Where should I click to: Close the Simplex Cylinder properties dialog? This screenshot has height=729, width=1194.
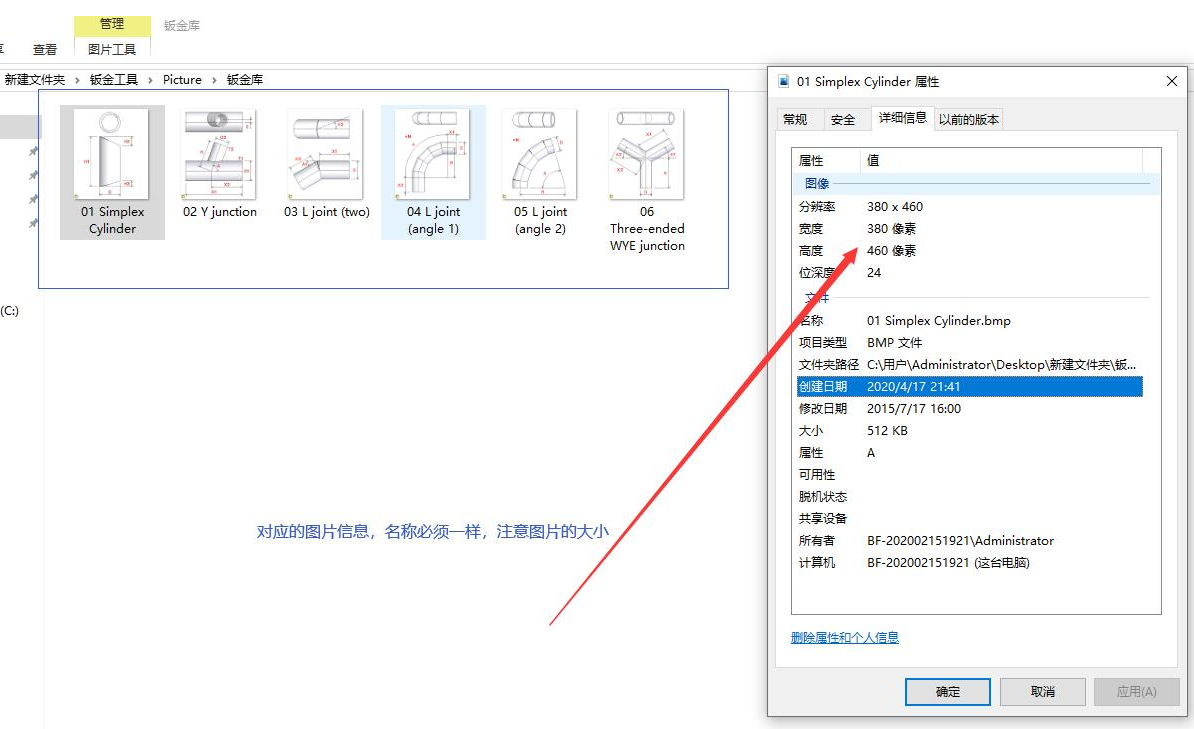pyautogui.click(x=1171, y=82)
